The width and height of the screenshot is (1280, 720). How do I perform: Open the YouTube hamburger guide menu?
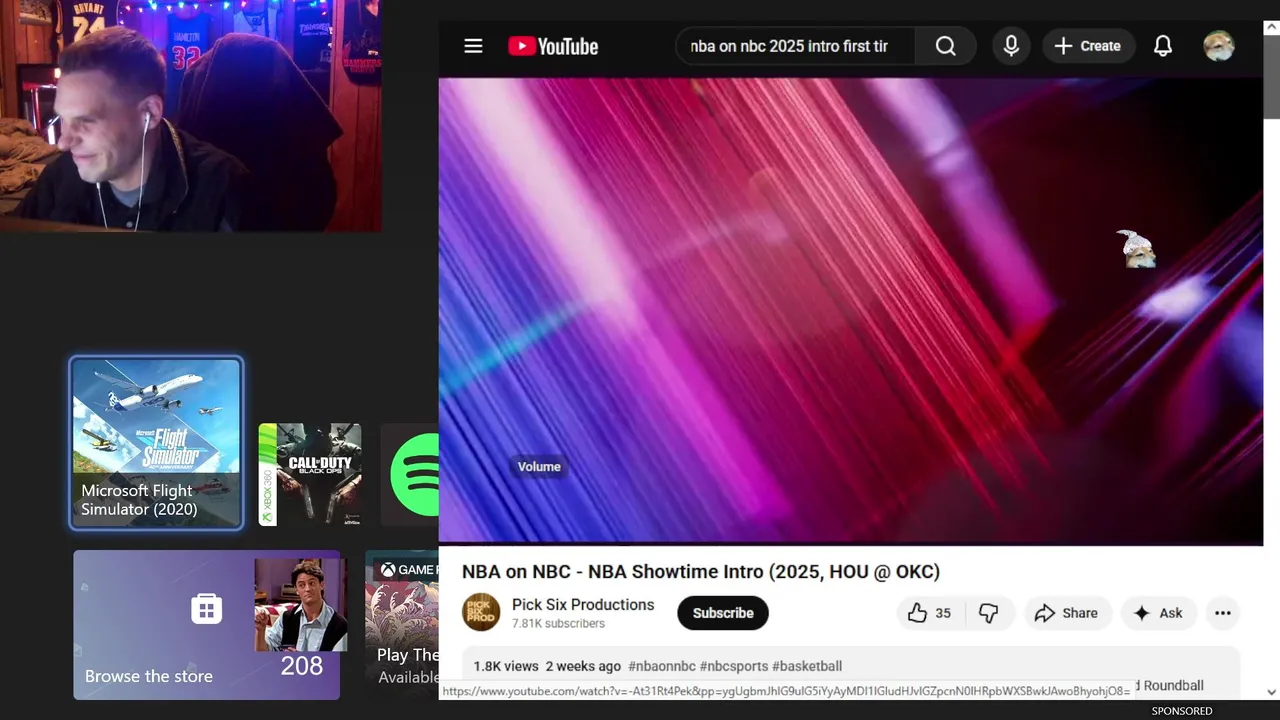473,46
